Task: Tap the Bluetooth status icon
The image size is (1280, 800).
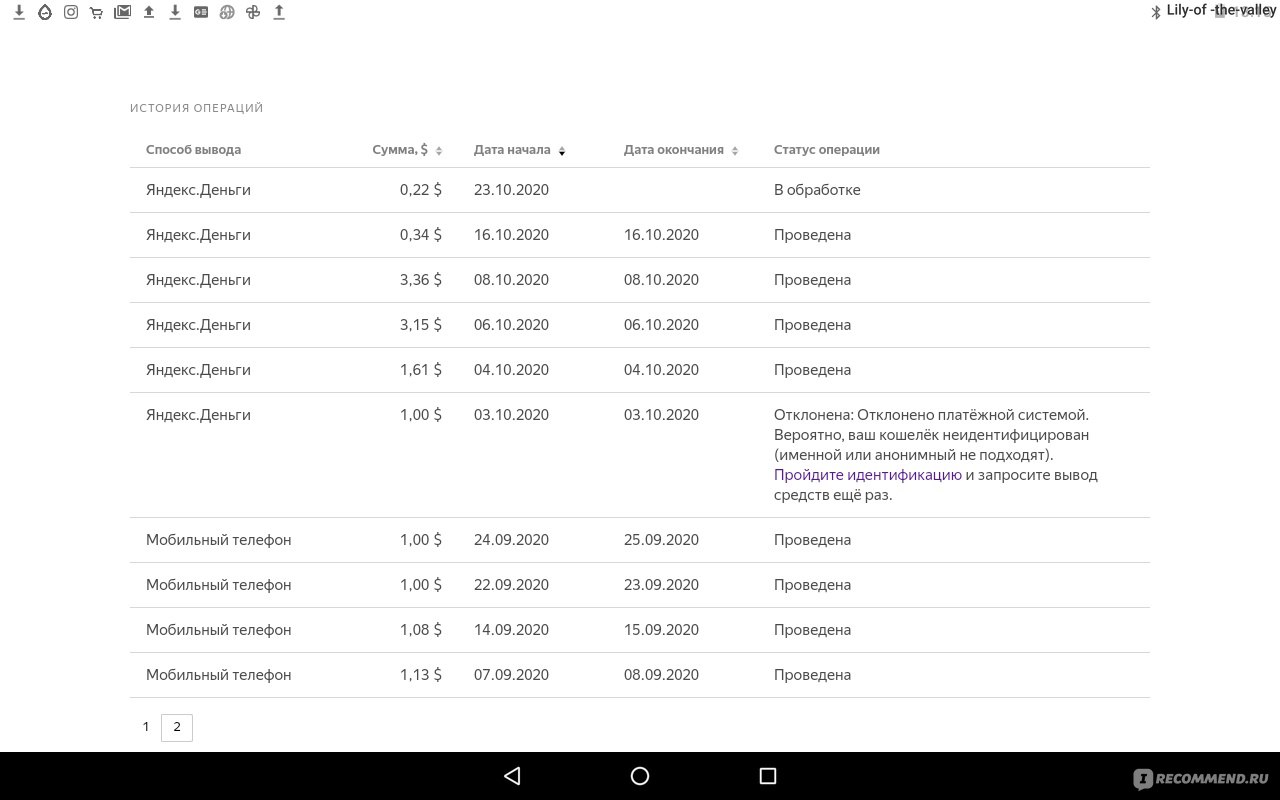Action: coord(1156,11)
